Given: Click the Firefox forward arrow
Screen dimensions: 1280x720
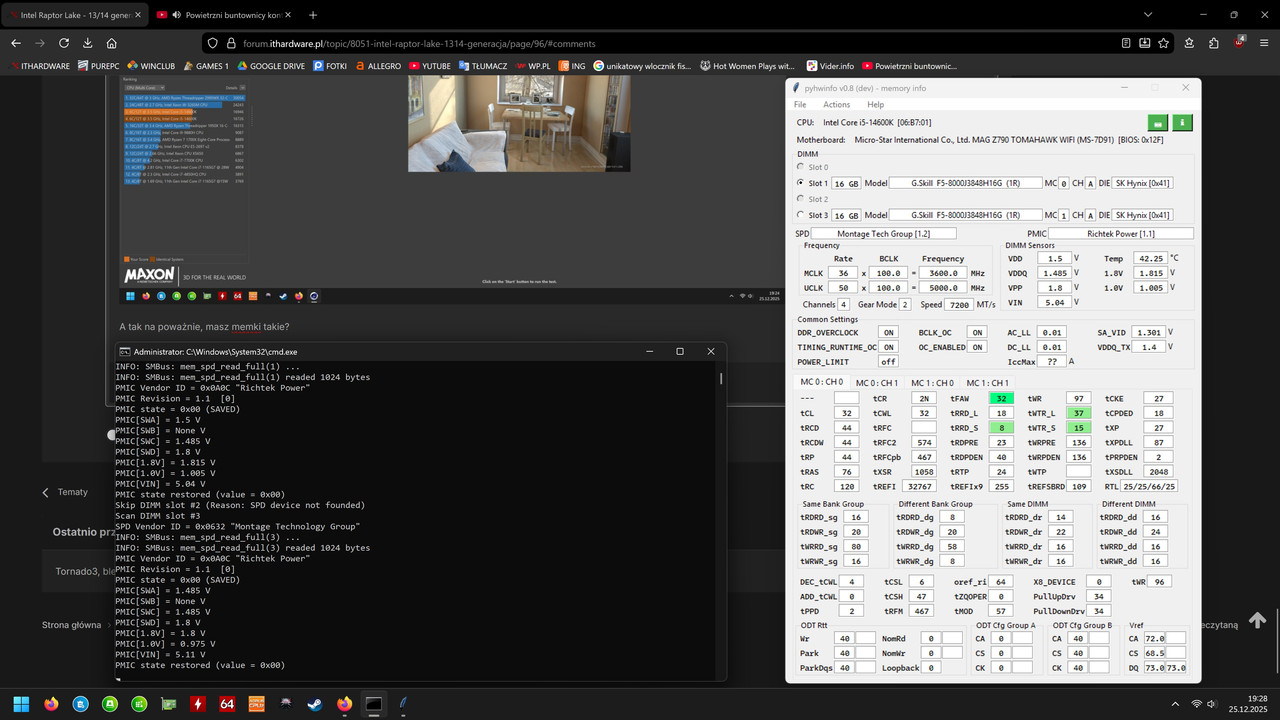Looking at the screenshot, I should 40,43.
